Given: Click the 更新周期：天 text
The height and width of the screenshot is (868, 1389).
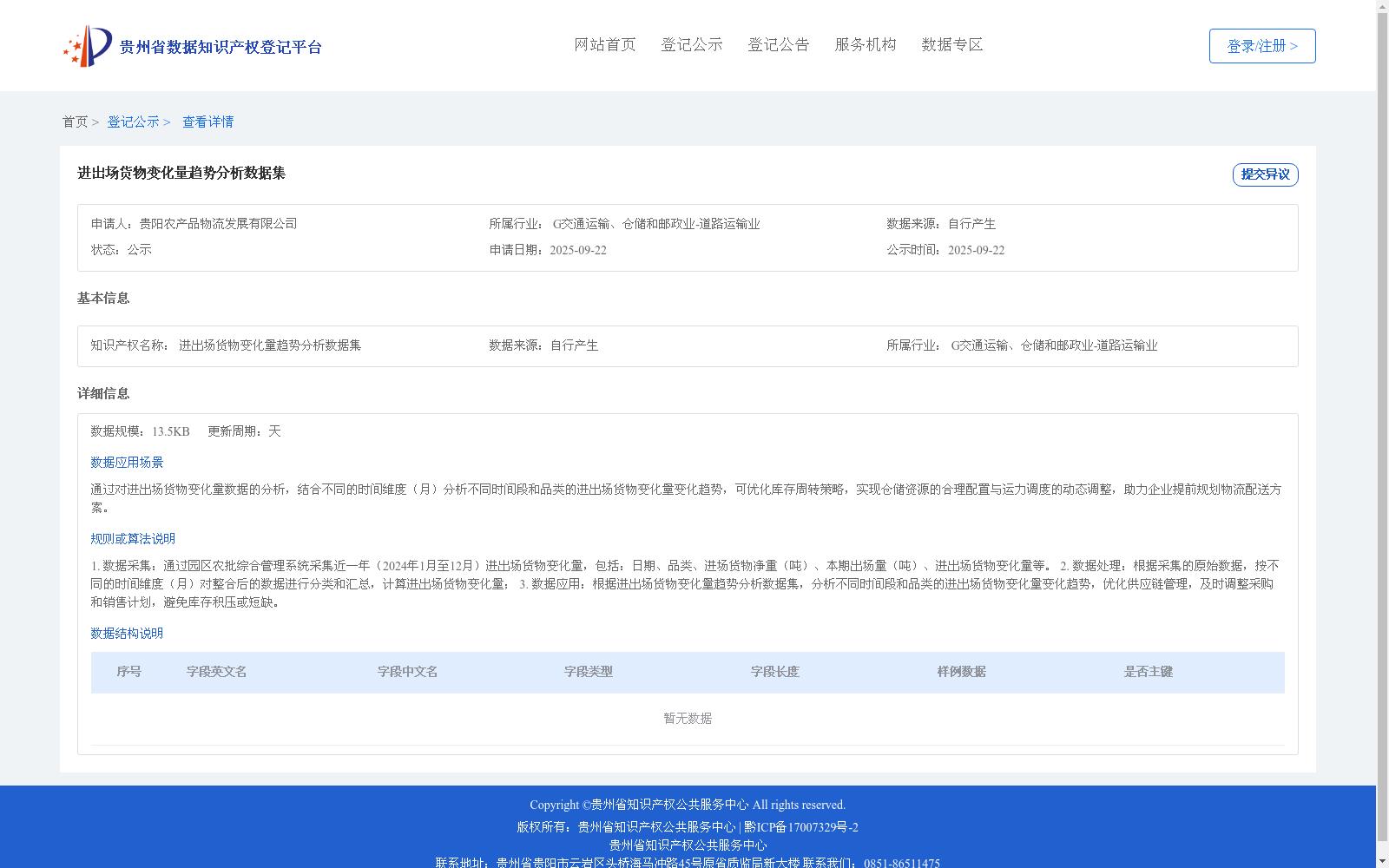Looking at the screenshot, I should point(244,431).
